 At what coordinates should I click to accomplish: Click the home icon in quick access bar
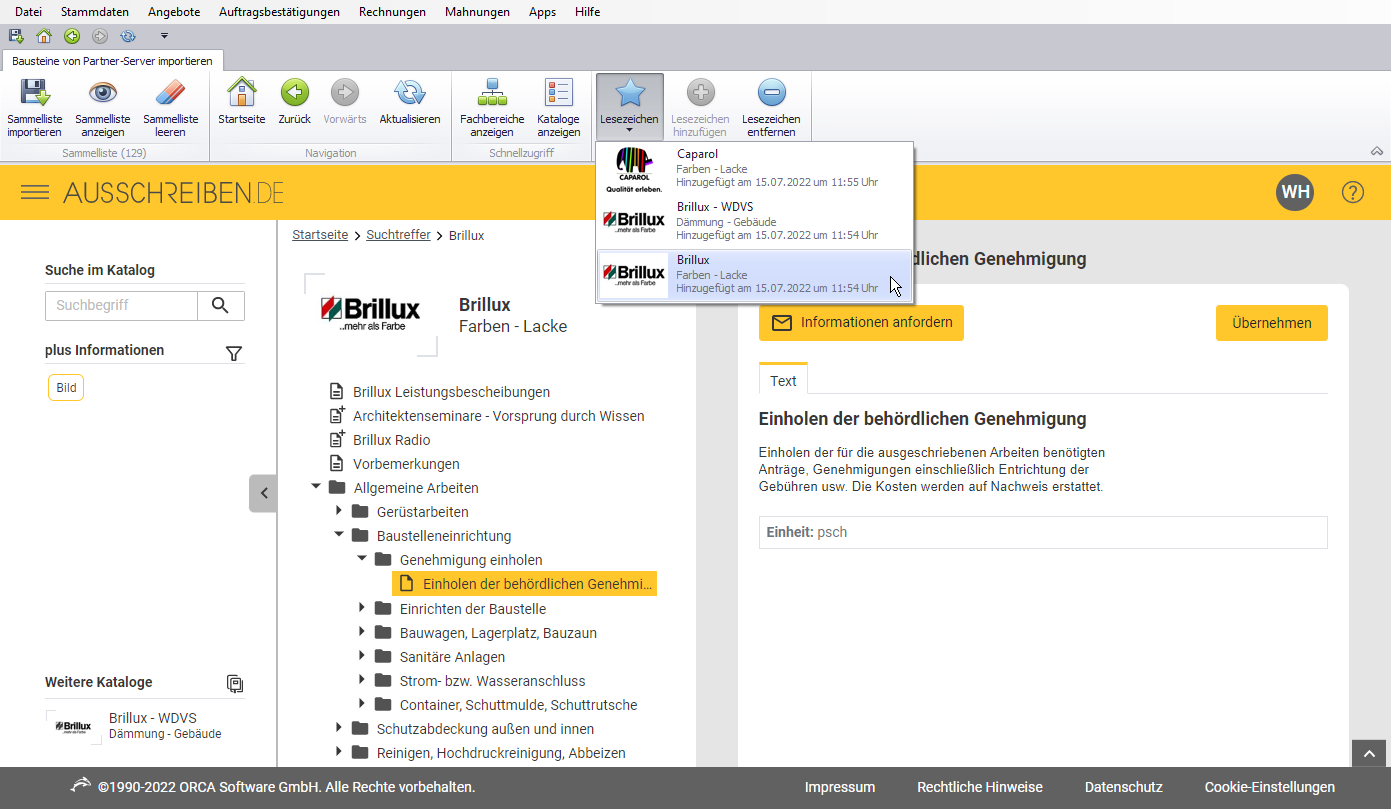click(x=44, y=36)
